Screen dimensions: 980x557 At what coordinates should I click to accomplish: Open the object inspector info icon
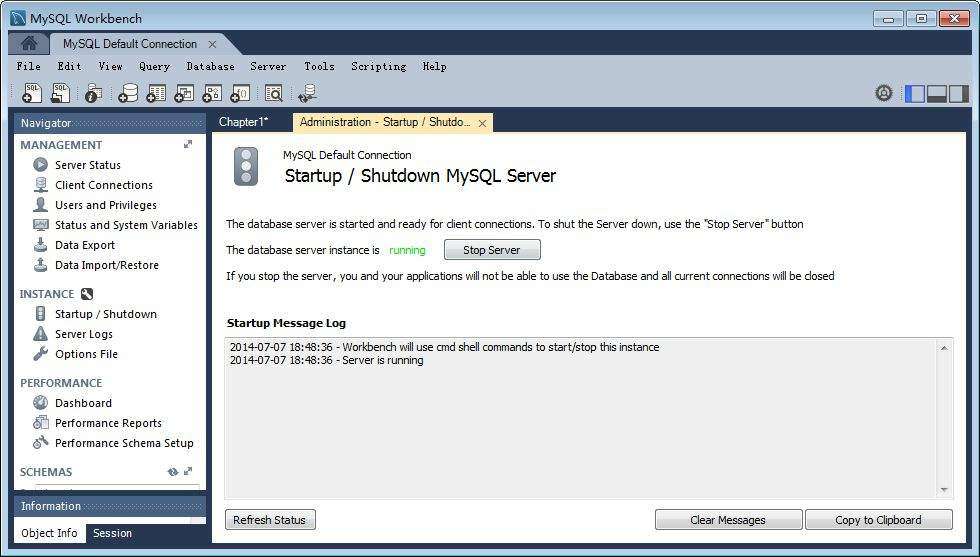pyautogui.click(x=93, y=93)
